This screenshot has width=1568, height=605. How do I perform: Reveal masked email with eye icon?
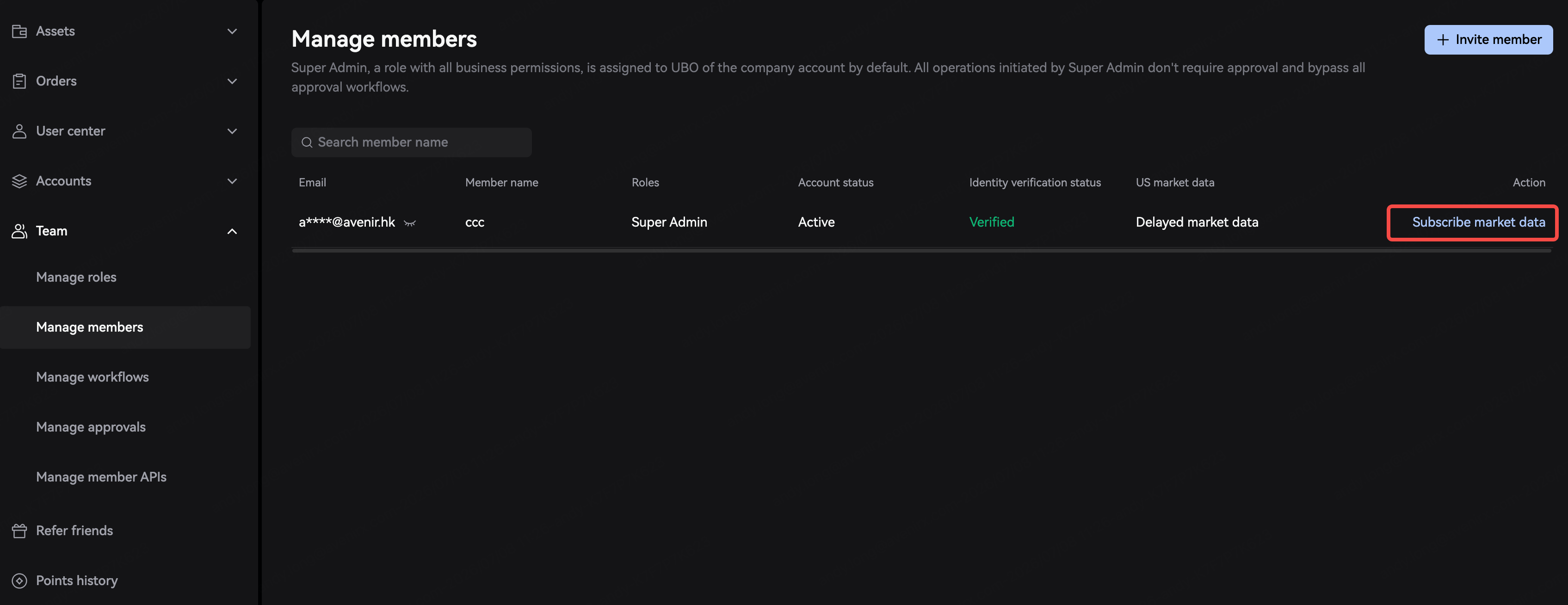click(x=410, y=223)
